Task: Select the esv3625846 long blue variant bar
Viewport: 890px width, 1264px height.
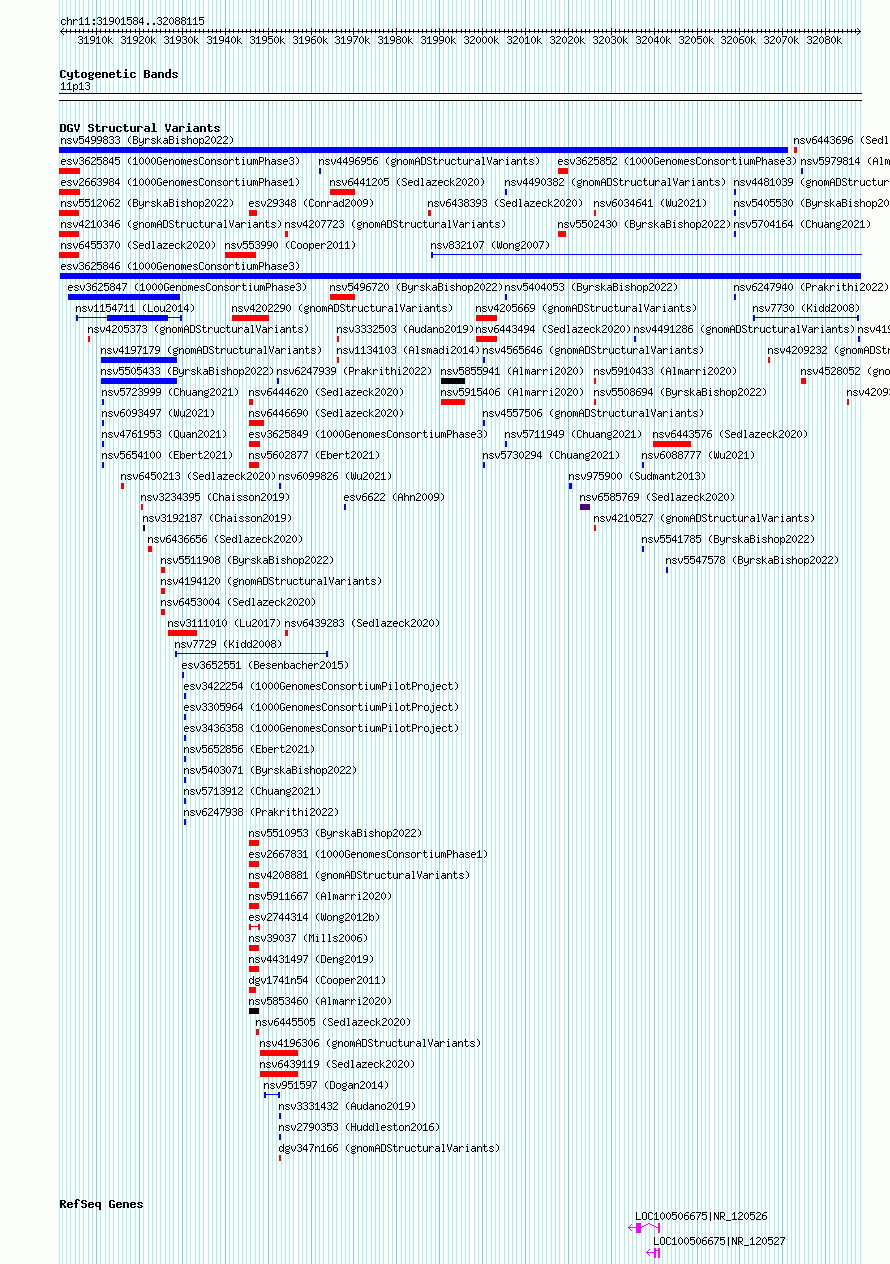Action: (x=460, y=276)
